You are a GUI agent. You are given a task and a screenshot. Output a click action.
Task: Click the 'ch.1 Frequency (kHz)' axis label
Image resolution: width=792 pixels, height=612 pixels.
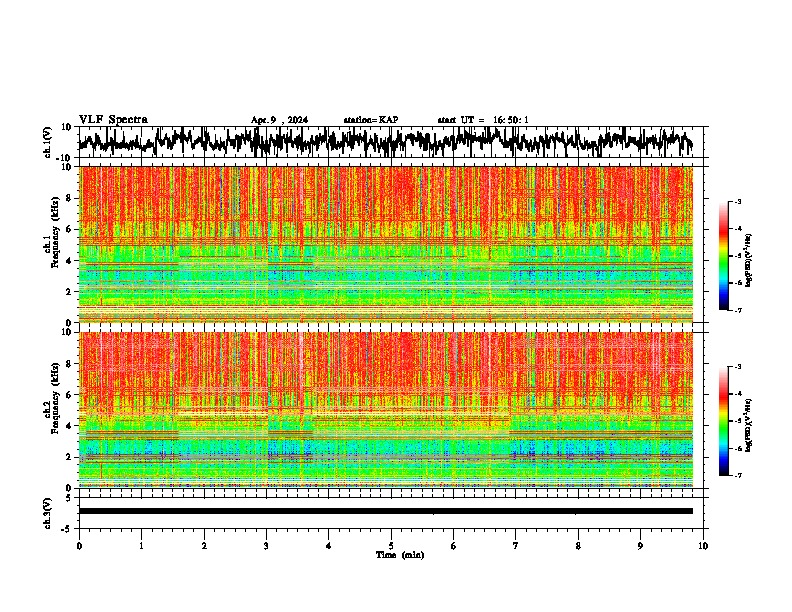tap(52, 233)
